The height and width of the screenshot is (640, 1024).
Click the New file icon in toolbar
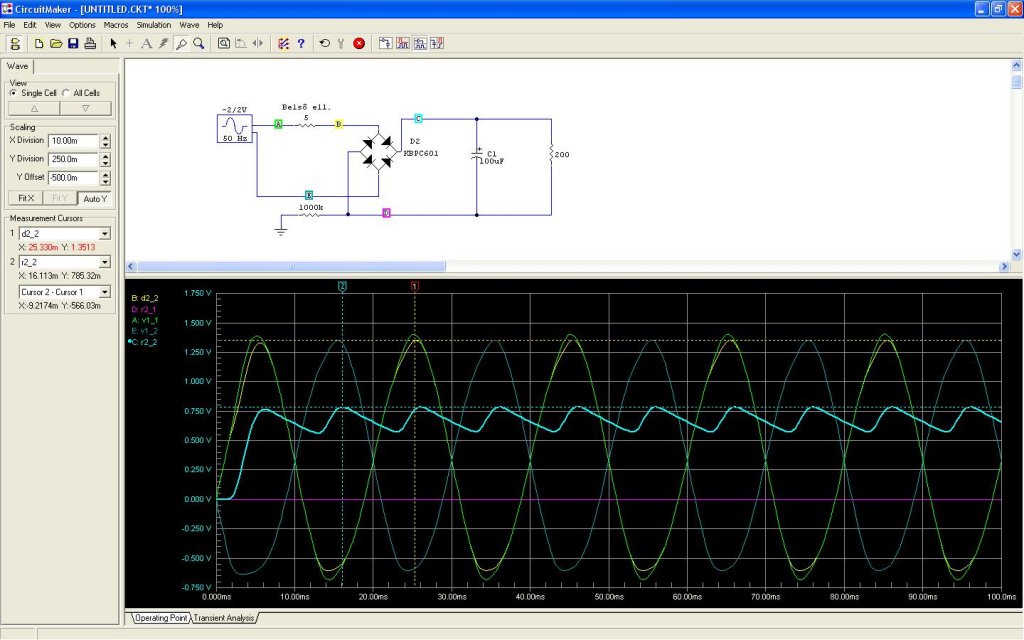39,43
